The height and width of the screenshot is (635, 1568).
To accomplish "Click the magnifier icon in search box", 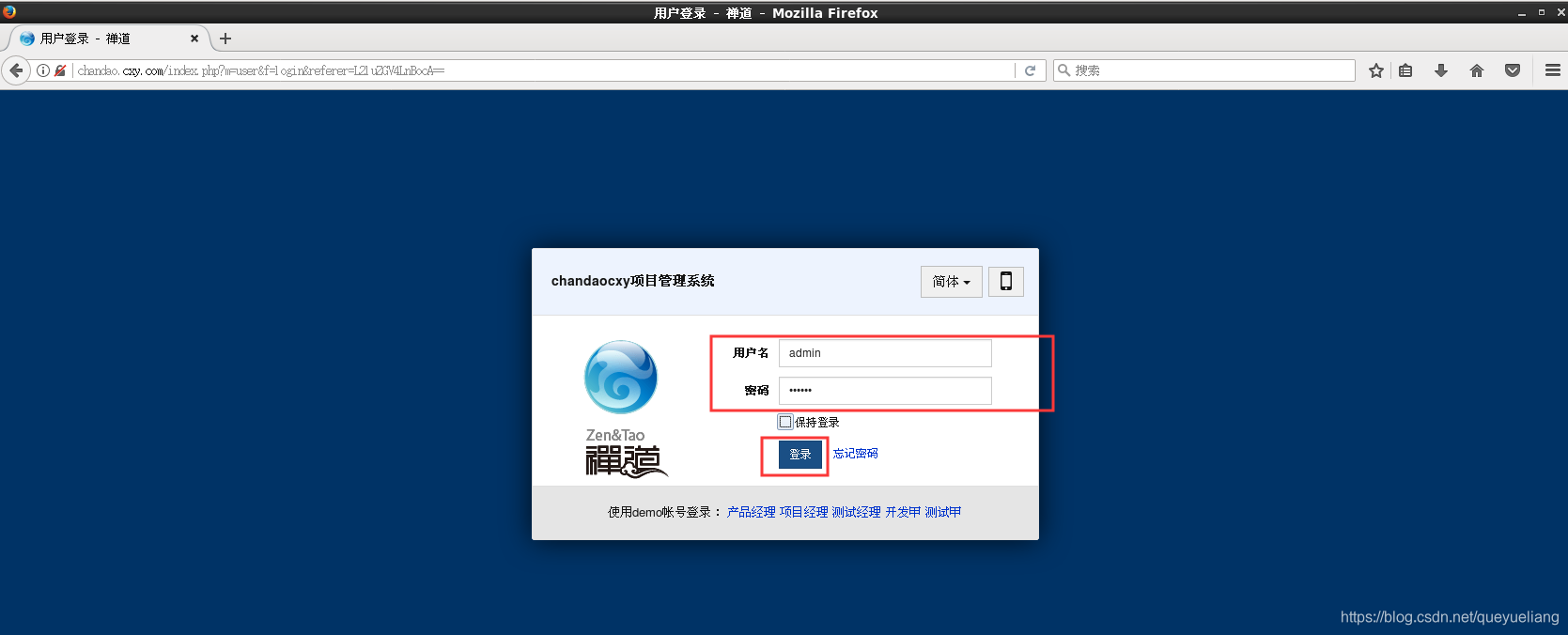I will [1064, 70].
